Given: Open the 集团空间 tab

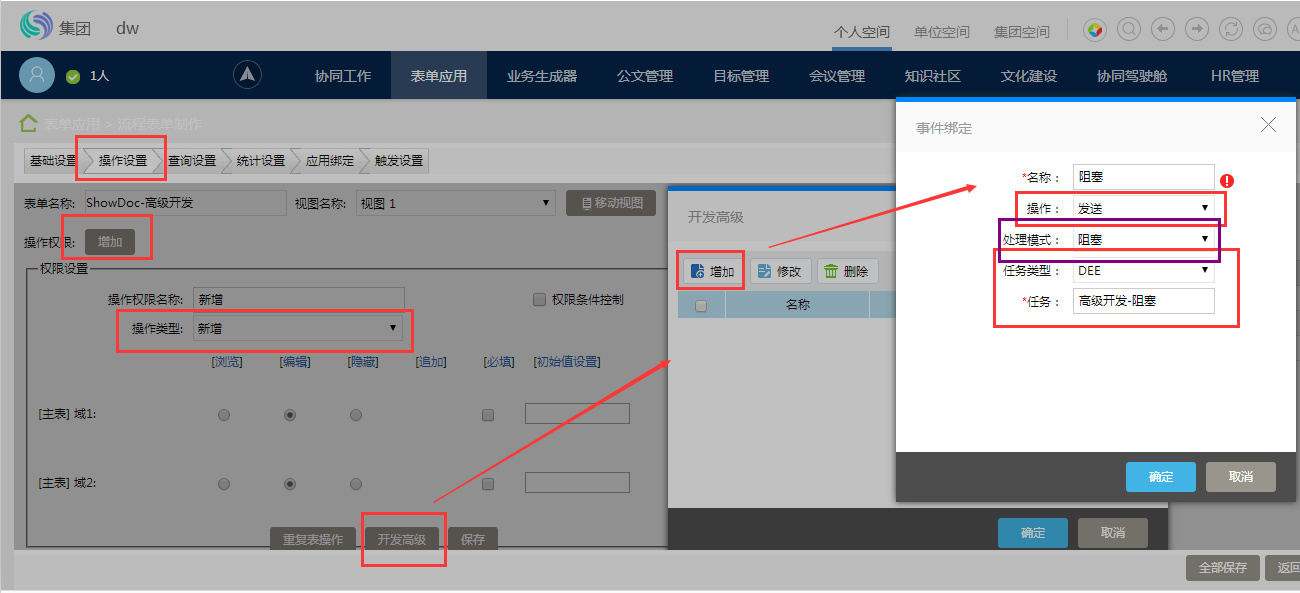Looking at the screenshot, I should 1021,32.
